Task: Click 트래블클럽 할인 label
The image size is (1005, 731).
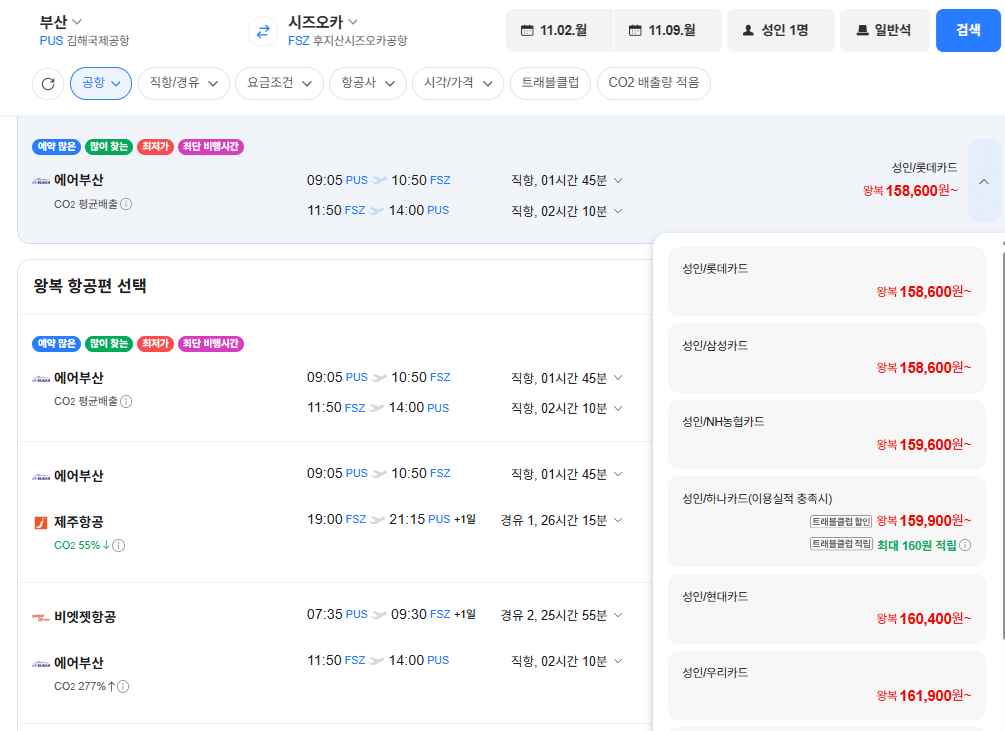Action: point(841,522)
